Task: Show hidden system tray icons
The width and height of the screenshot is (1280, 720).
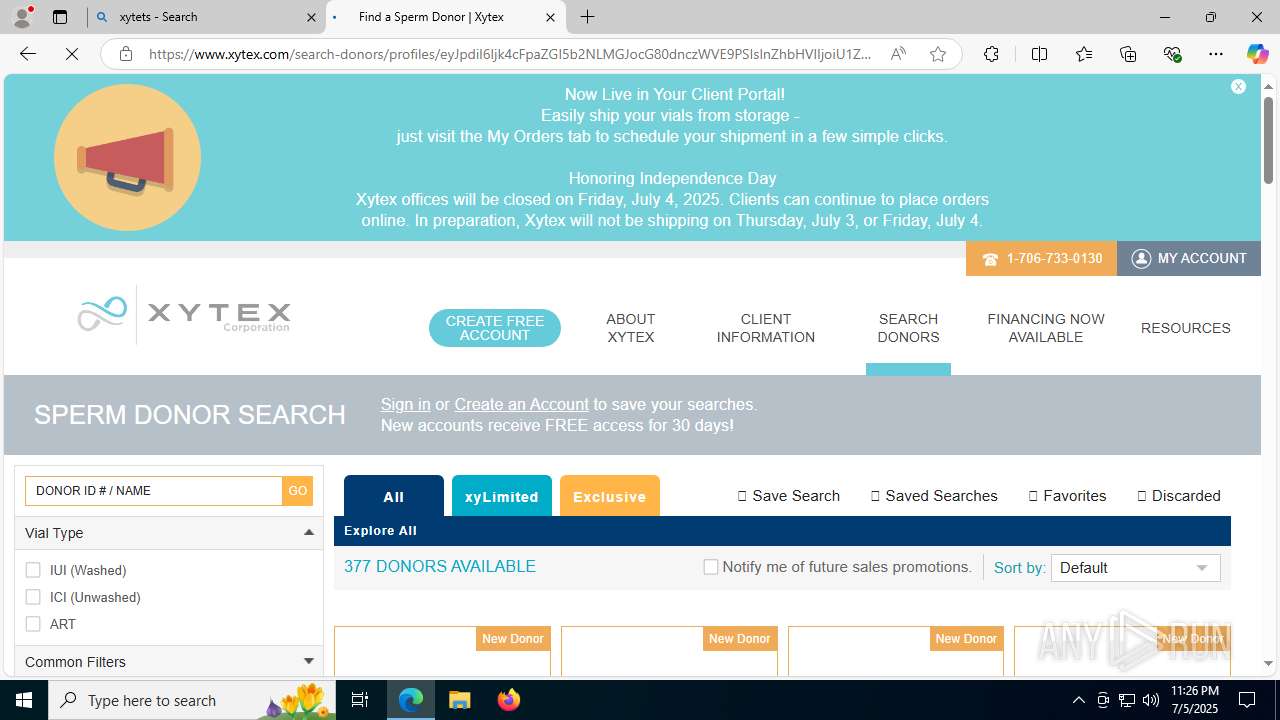Action: coord(1078,700)
